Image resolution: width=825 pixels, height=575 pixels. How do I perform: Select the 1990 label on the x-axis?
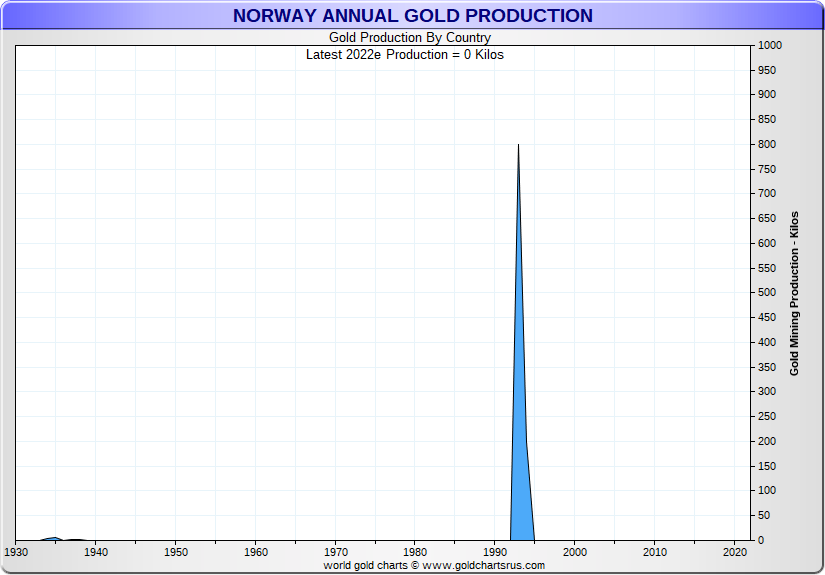(495, 552)
